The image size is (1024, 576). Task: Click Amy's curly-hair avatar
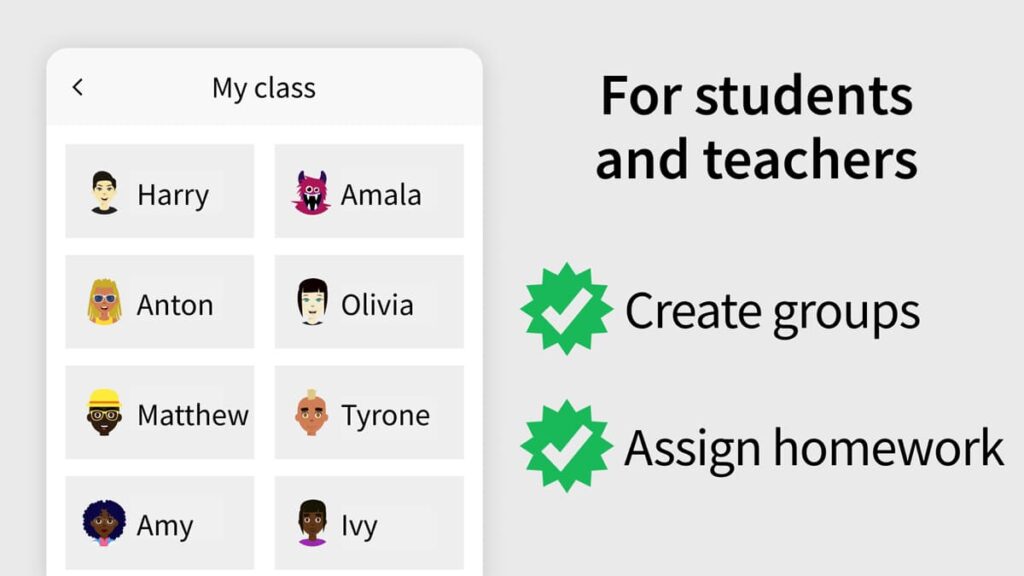[104, 522]
